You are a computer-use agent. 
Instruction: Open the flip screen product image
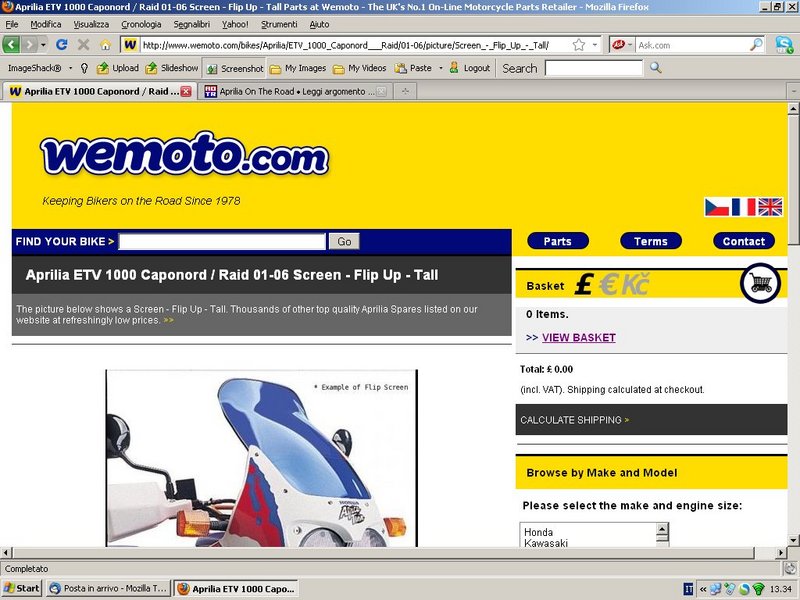click(261, 458)
